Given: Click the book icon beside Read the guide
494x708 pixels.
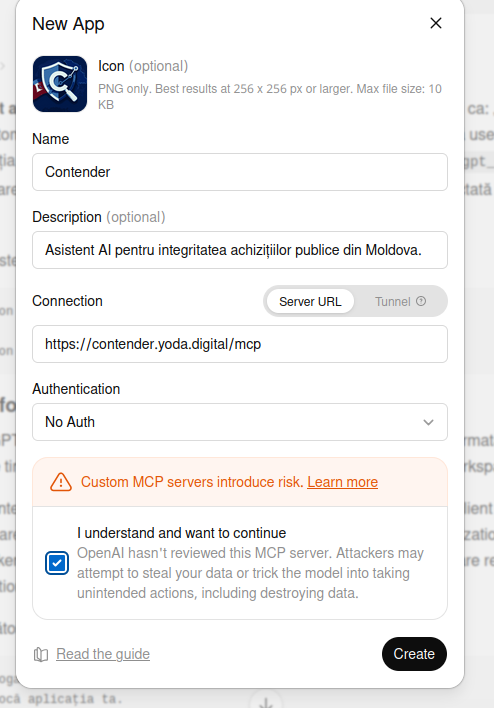Looking at the screenshot, I should [41, 654].
